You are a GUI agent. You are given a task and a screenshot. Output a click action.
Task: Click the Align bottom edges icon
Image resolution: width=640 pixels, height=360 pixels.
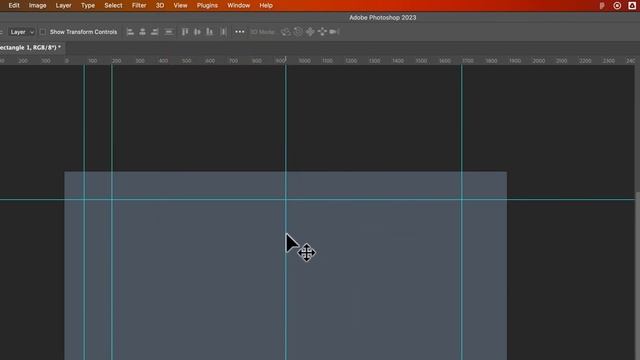209,32
